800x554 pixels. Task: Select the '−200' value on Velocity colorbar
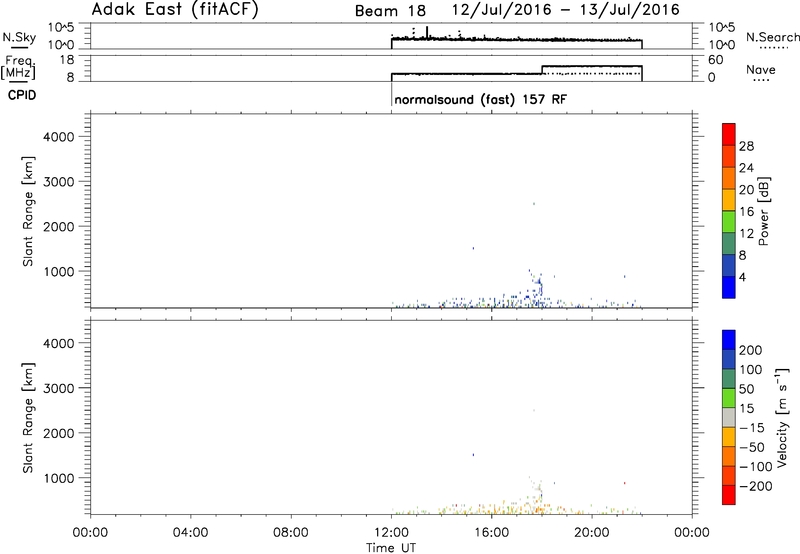(x=755, y=486)
